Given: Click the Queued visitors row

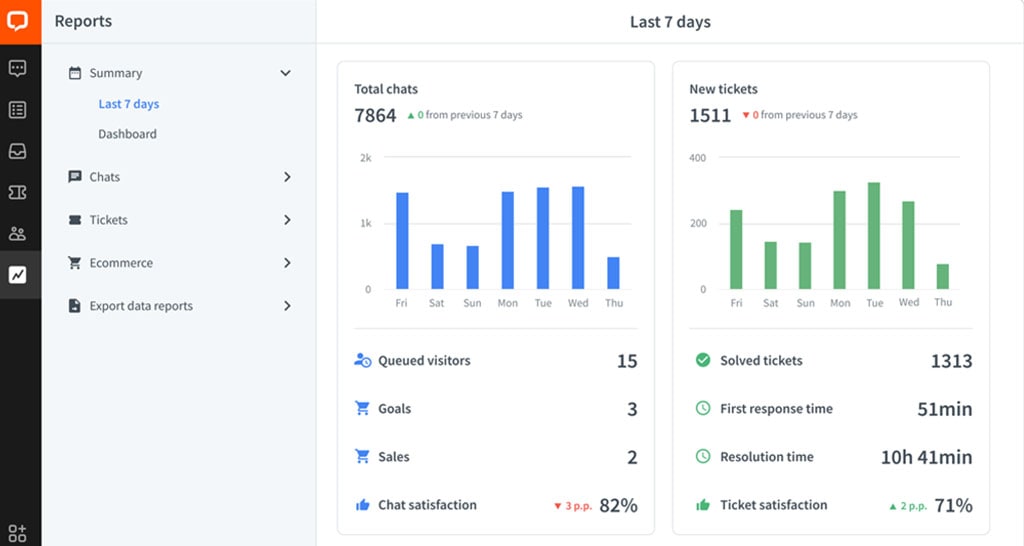Looking at the screenshot, I should [x=424, y=361].
